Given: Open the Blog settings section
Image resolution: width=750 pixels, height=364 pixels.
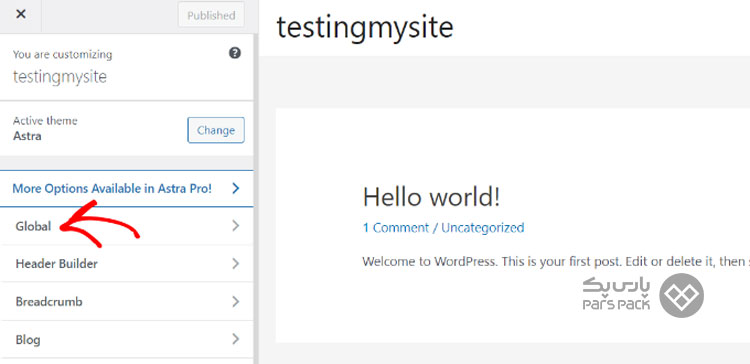Looking at the screenshot, I should (x=126, y=340).
